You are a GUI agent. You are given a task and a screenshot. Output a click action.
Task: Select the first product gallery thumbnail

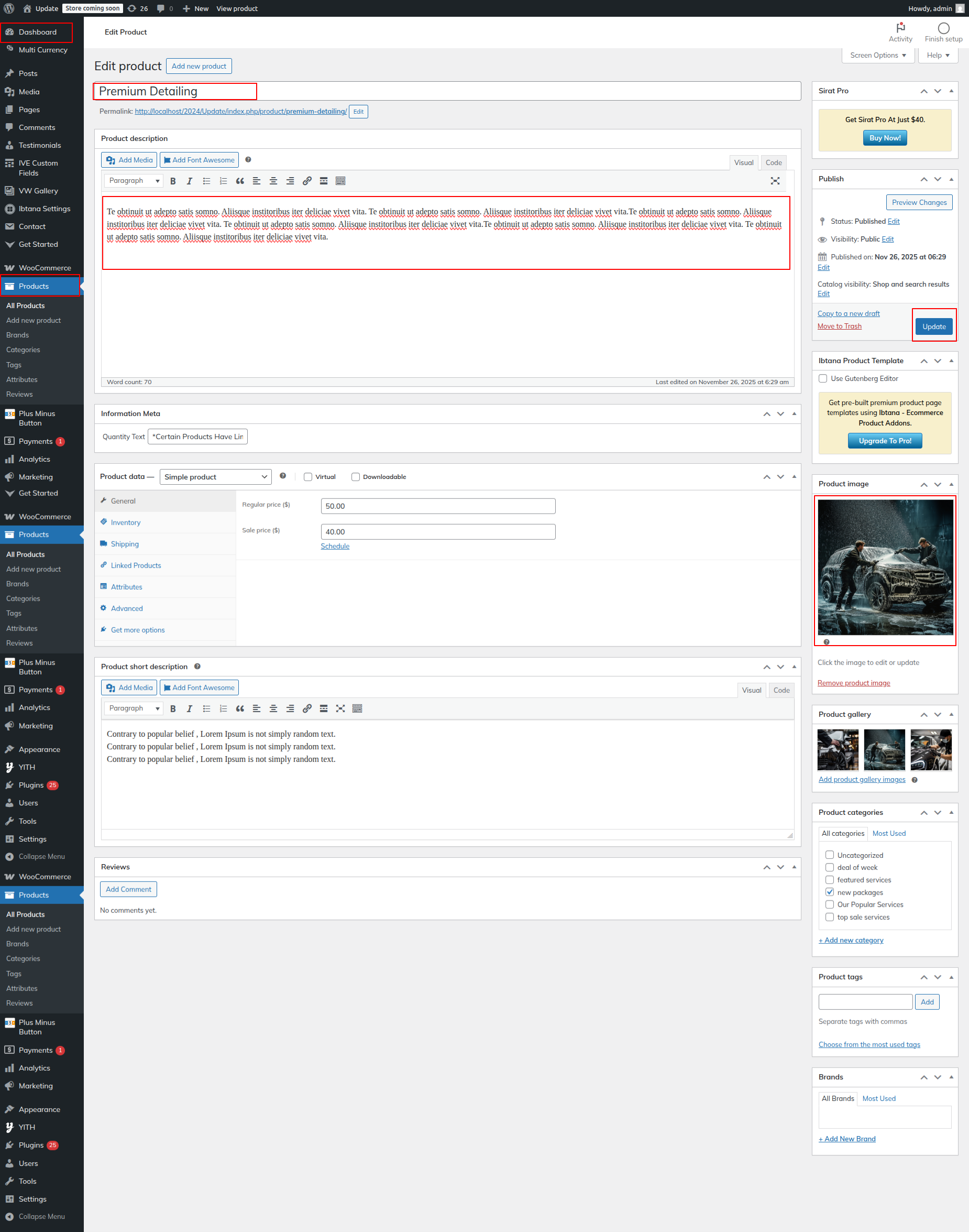coord(838,750)
